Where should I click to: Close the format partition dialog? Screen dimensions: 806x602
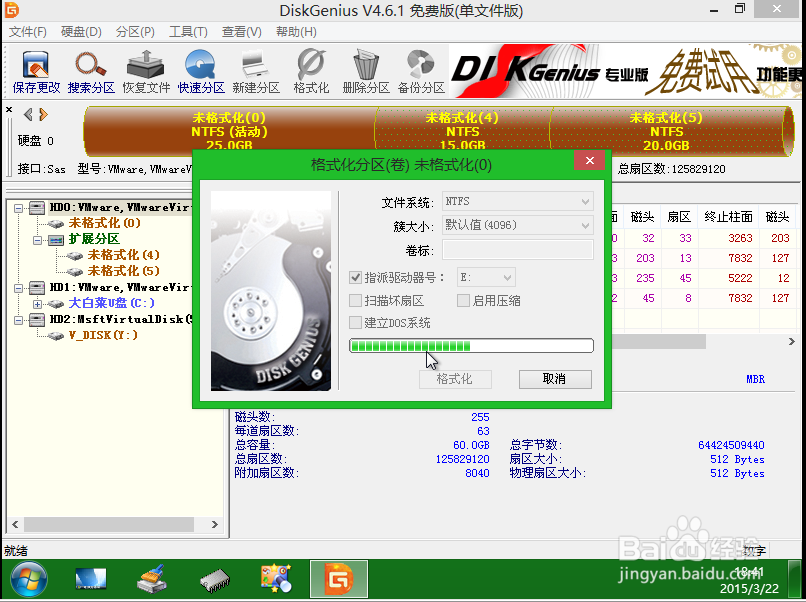pos(590,160)
